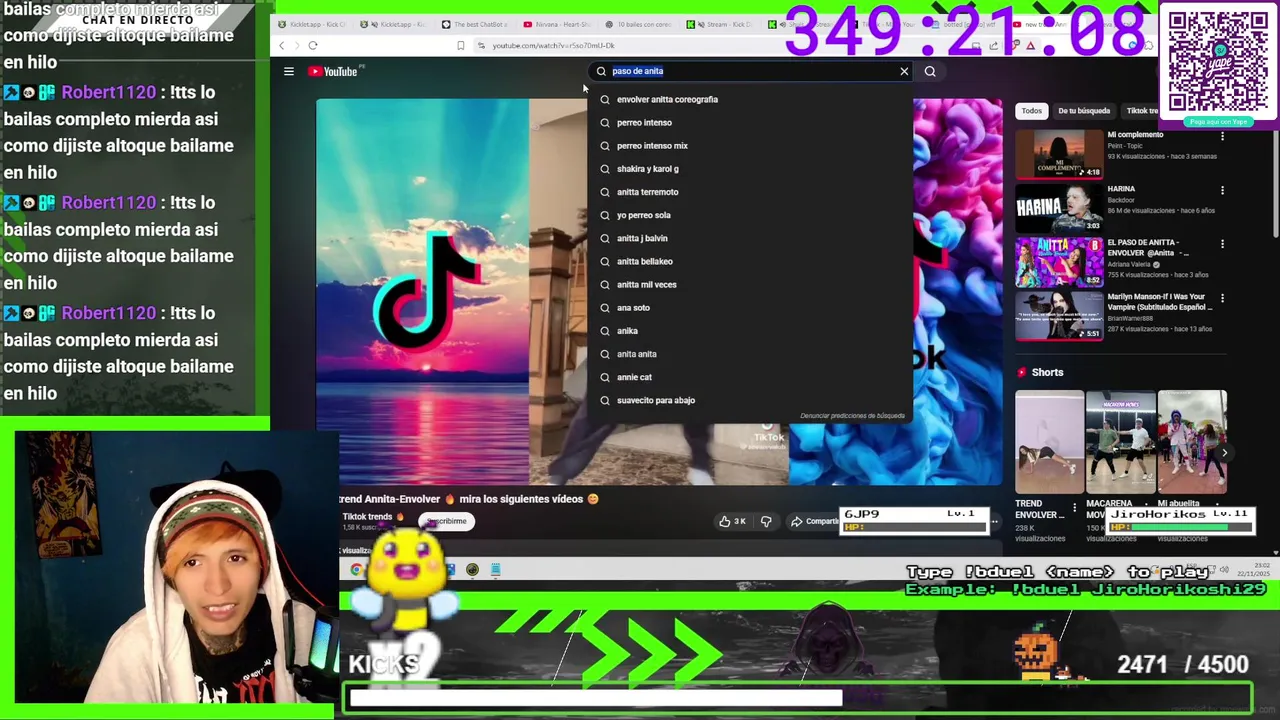Select the 'De tu búsqueda' filter chip

click(x=1084, y=111)
